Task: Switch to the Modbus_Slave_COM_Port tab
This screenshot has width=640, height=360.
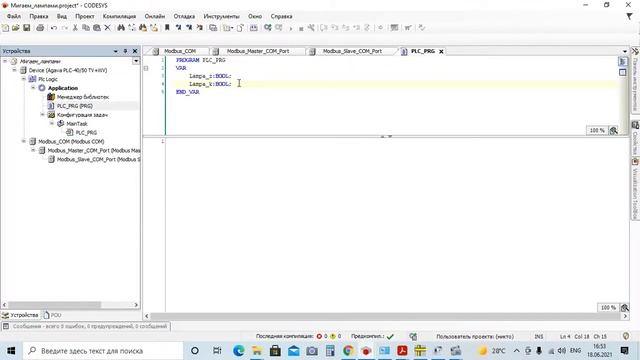Action: click(x=352, y=51)
